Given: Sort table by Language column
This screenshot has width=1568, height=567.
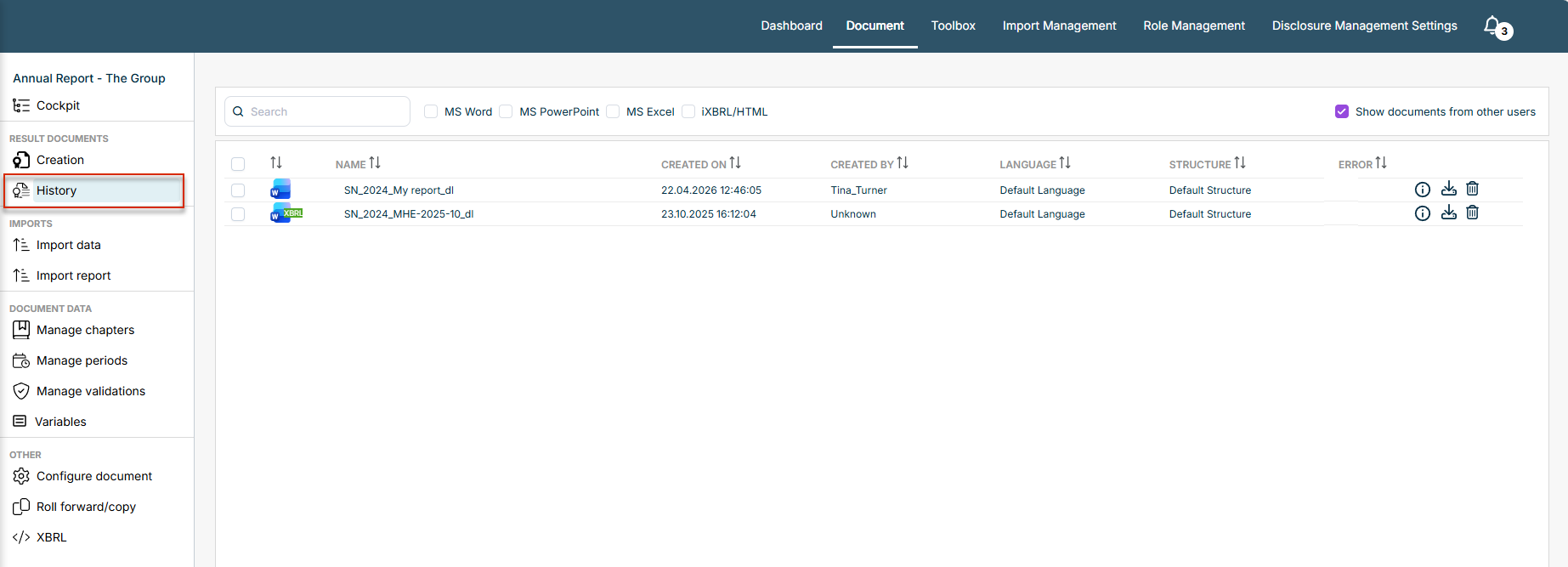Looking at the screenshot, I should pyautogui.click(x=1065, y=162).
